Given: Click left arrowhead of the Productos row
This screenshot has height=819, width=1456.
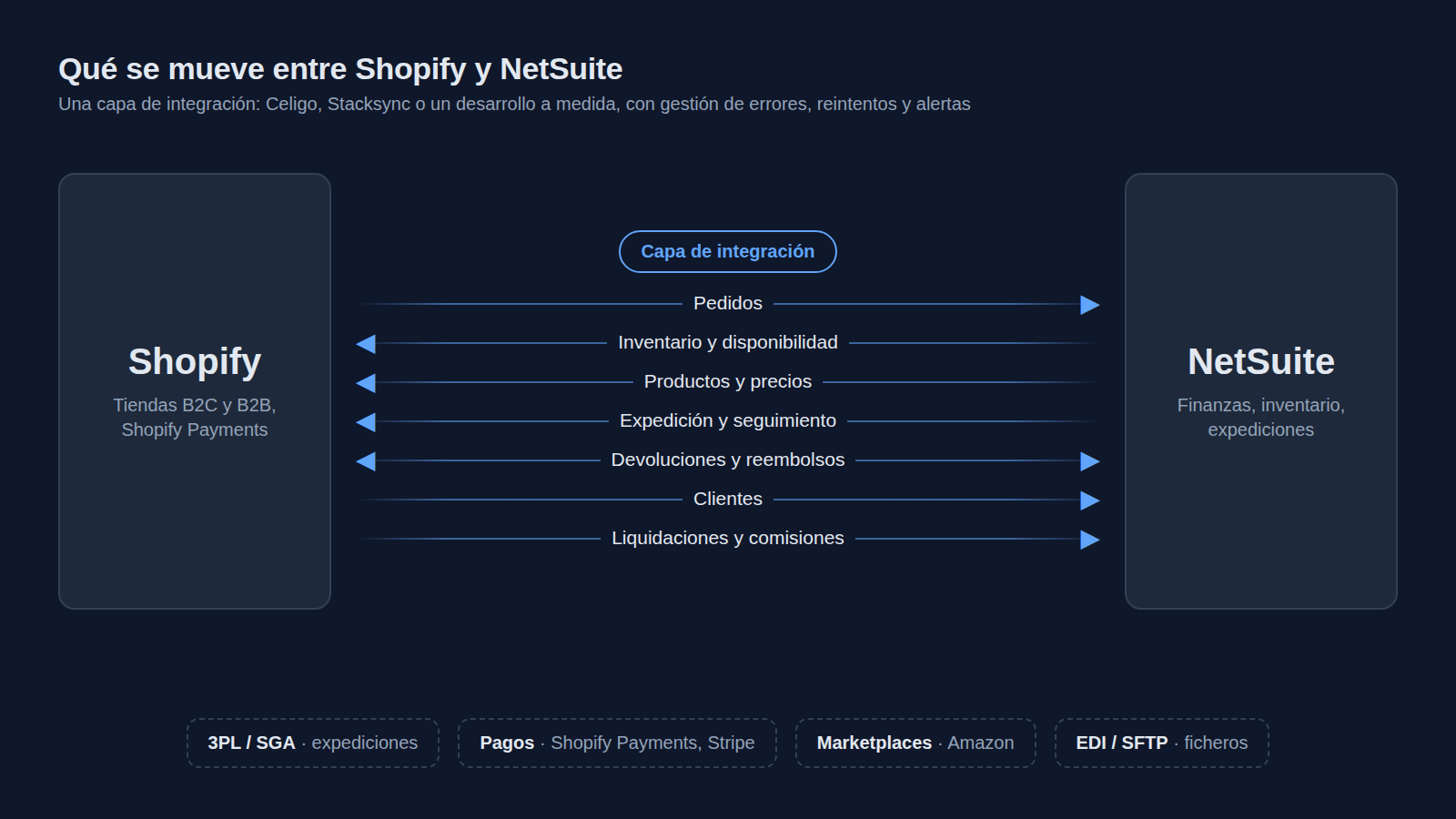Looking at the screenshot, I should (x=366, y=383).
